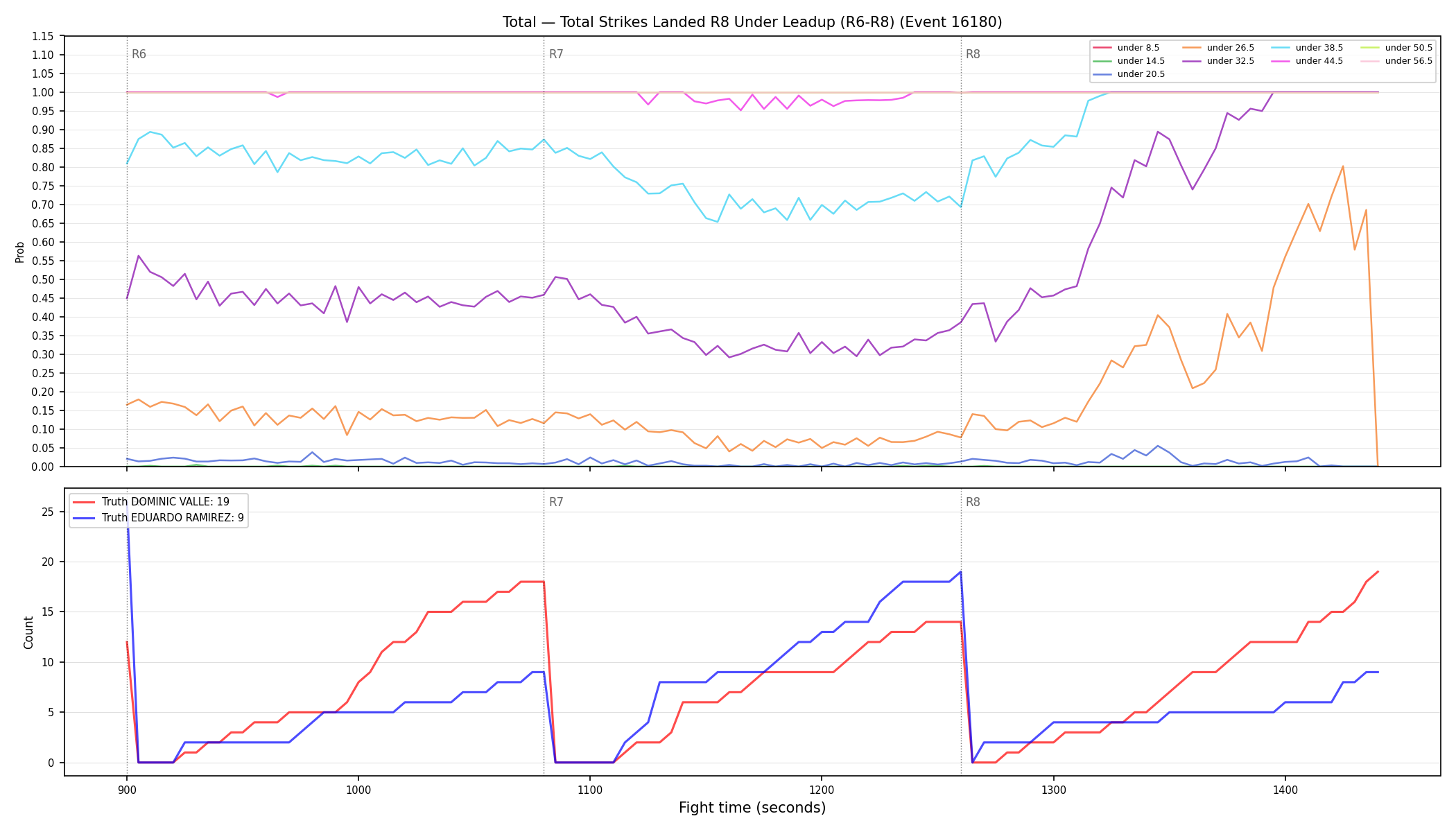
Task: Click the R8 label in the count chart
Action: coord(973,502)
